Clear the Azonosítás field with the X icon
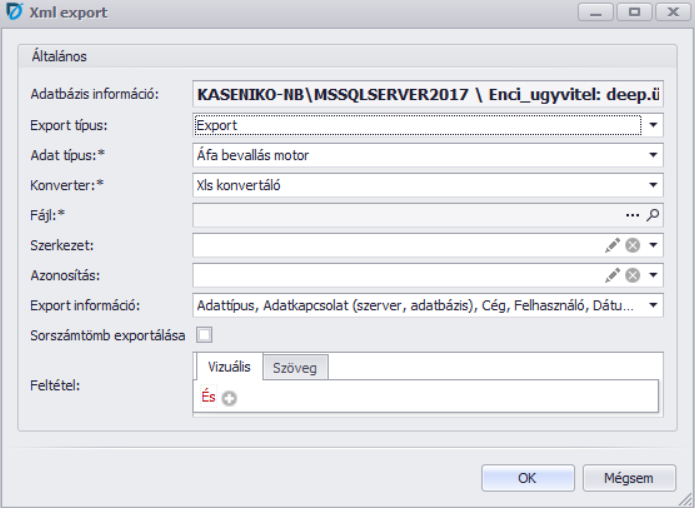695x508 pixels. point(632,275)
